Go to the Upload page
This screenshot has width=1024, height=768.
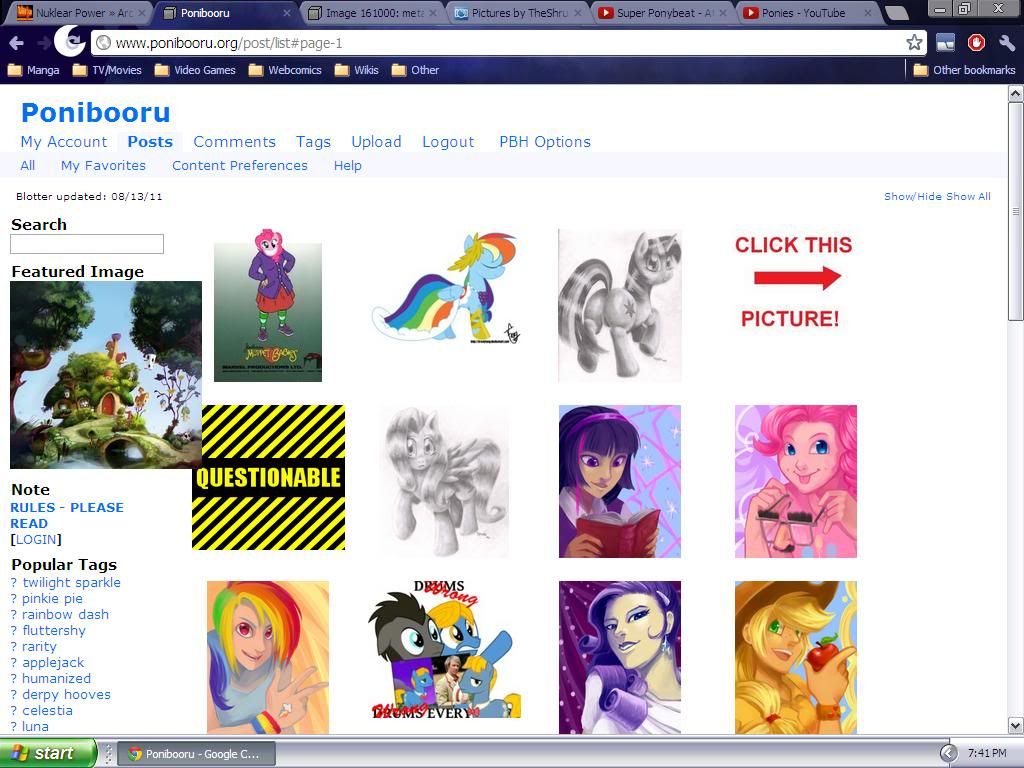coord(376,142)
